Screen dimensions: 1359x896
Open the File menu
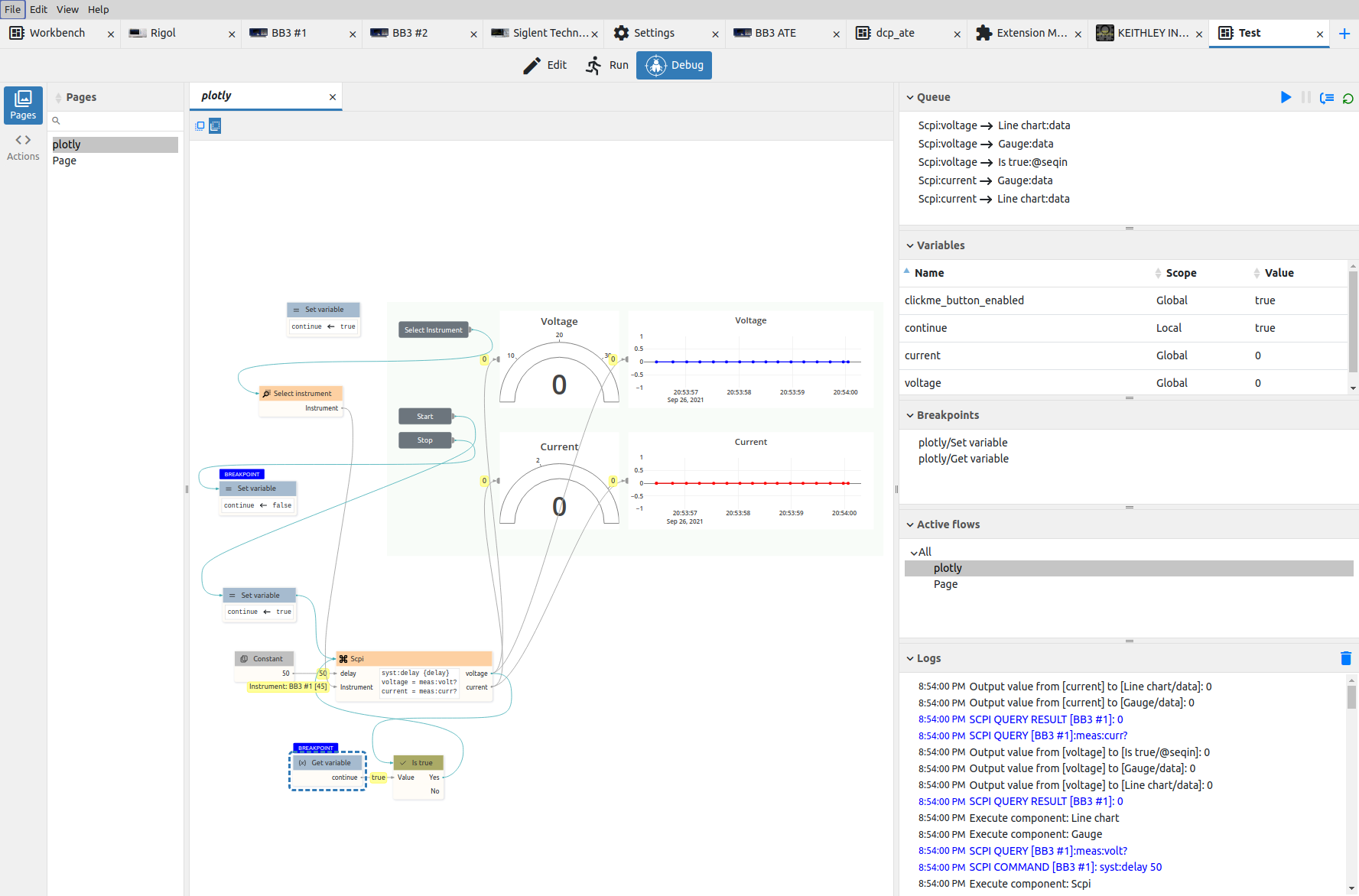click(13, 9)
